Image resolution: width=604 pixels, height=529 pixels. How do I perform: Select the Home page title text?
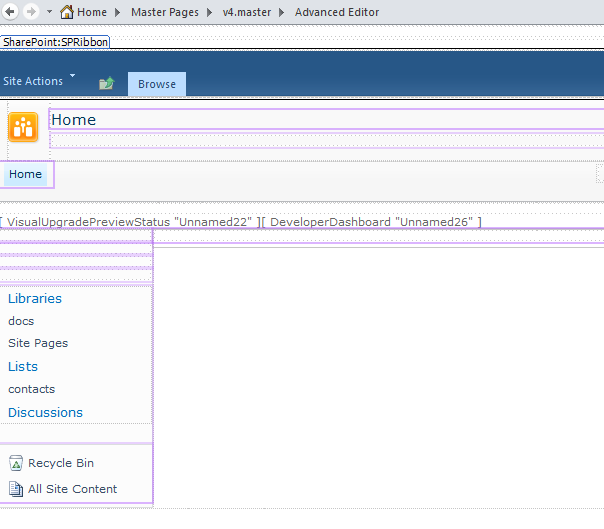point(74,120)
